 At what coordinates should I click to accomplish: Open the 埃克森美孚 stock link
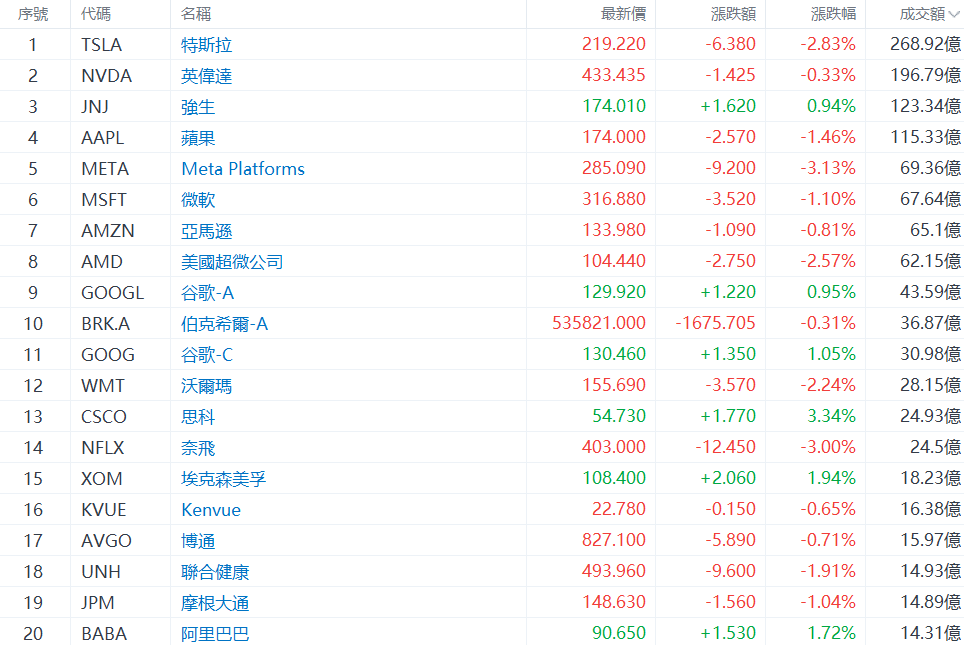(224, 479)
